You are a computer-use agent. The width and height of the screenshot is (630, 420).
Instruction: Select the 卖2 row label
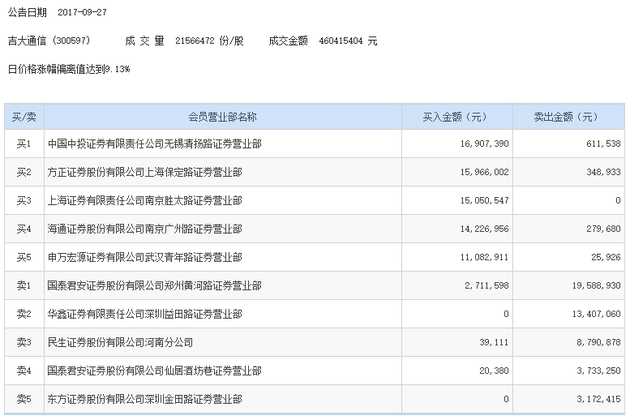[24, 314]
